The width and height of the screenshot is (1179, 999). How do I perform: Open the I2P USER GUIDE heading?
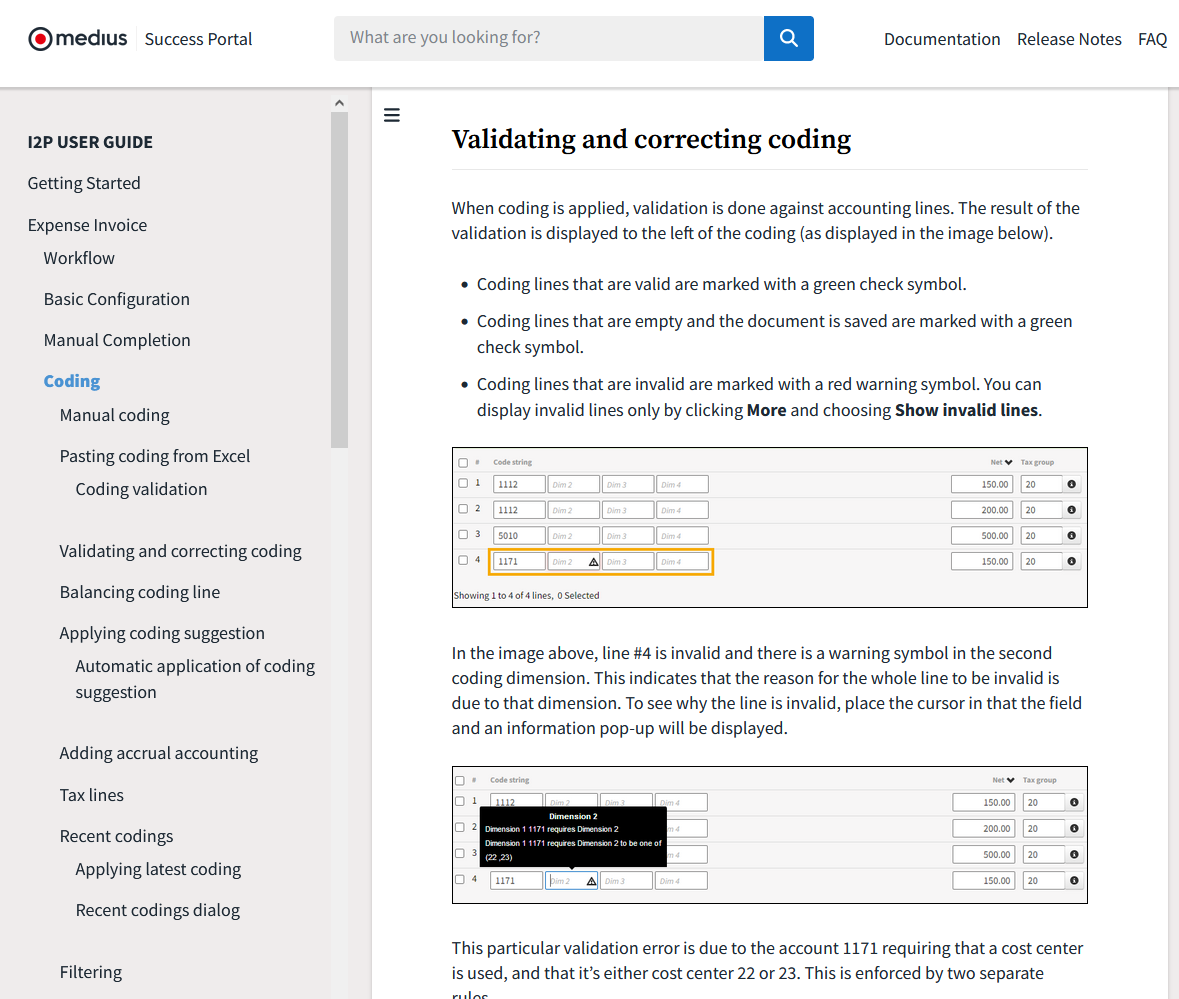(x=90, y=142)
